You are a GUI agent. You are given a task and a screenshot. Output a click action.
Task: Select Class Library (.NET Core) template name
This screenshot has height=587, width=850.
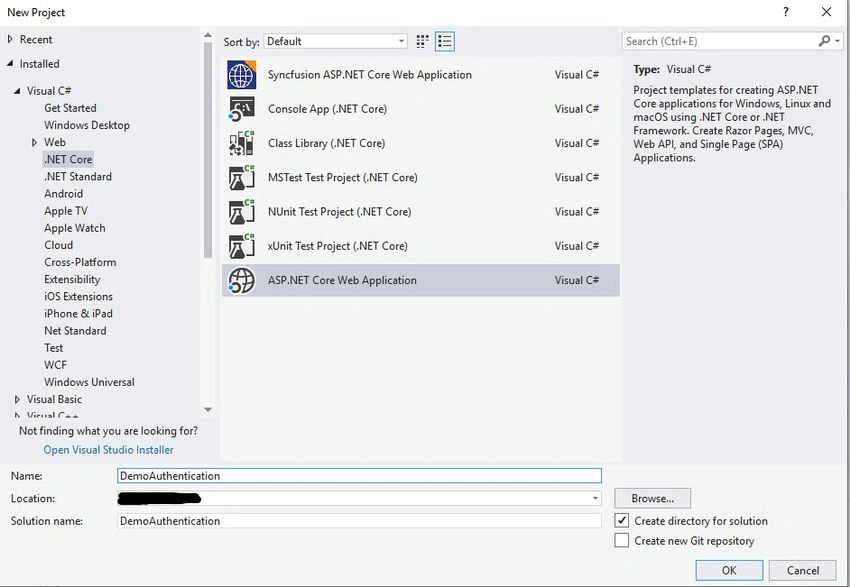point(326,143)
